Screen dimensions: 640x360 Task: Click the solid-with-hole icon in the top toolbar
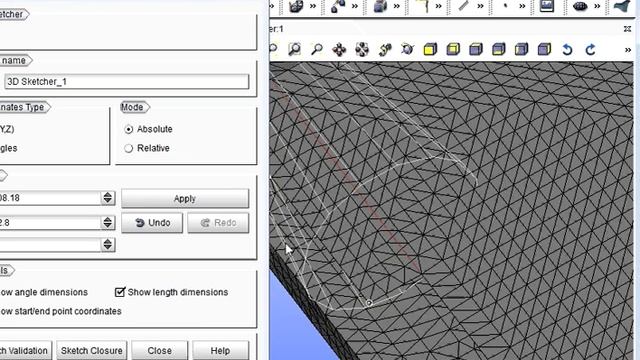coord(296,6)
